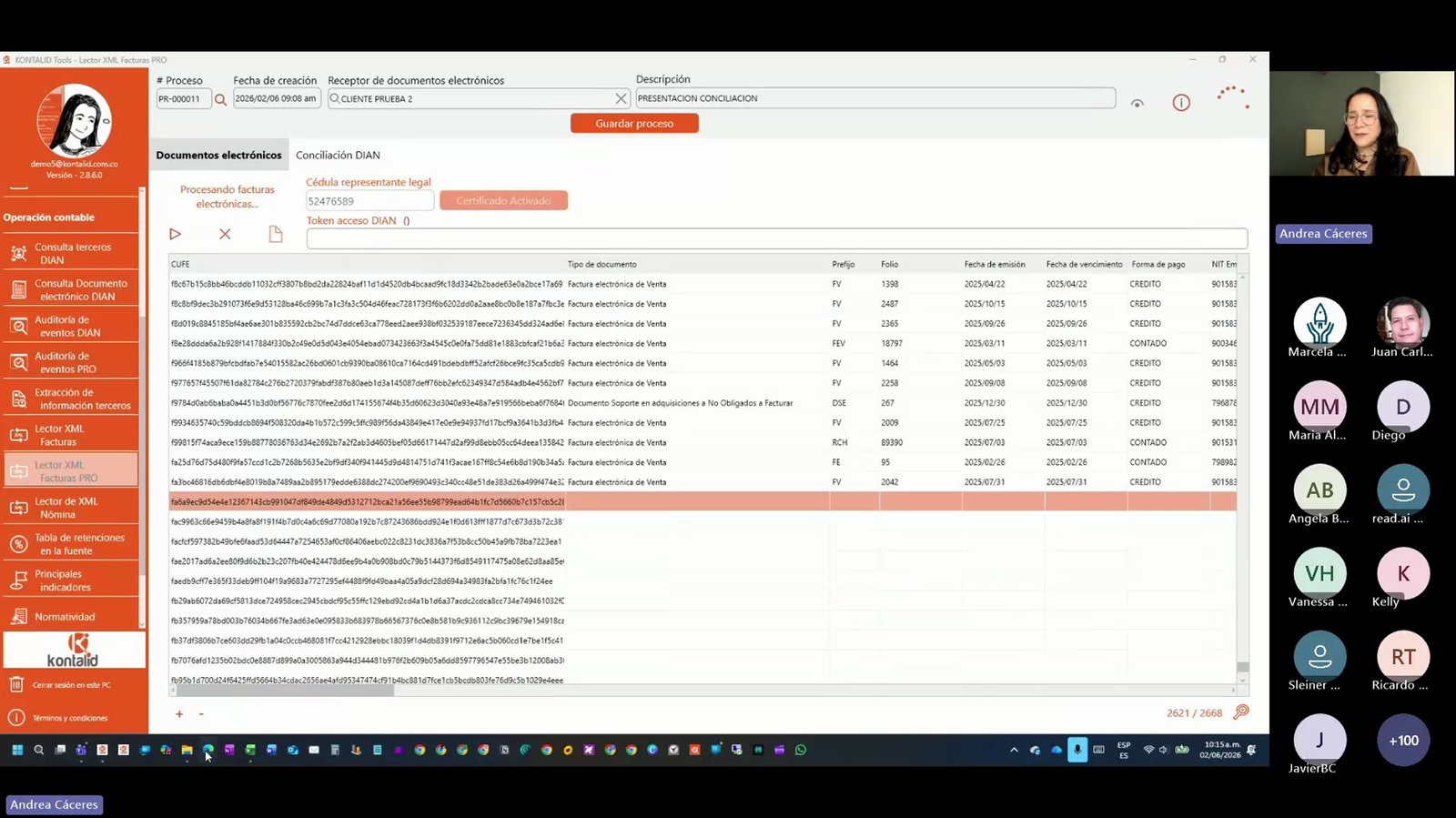Image resolution: width=1456 pixels, height=818 pixels.
Task: Open File Explorer from the taskbar
Action: pyautogui.click(x=187, y=750)
